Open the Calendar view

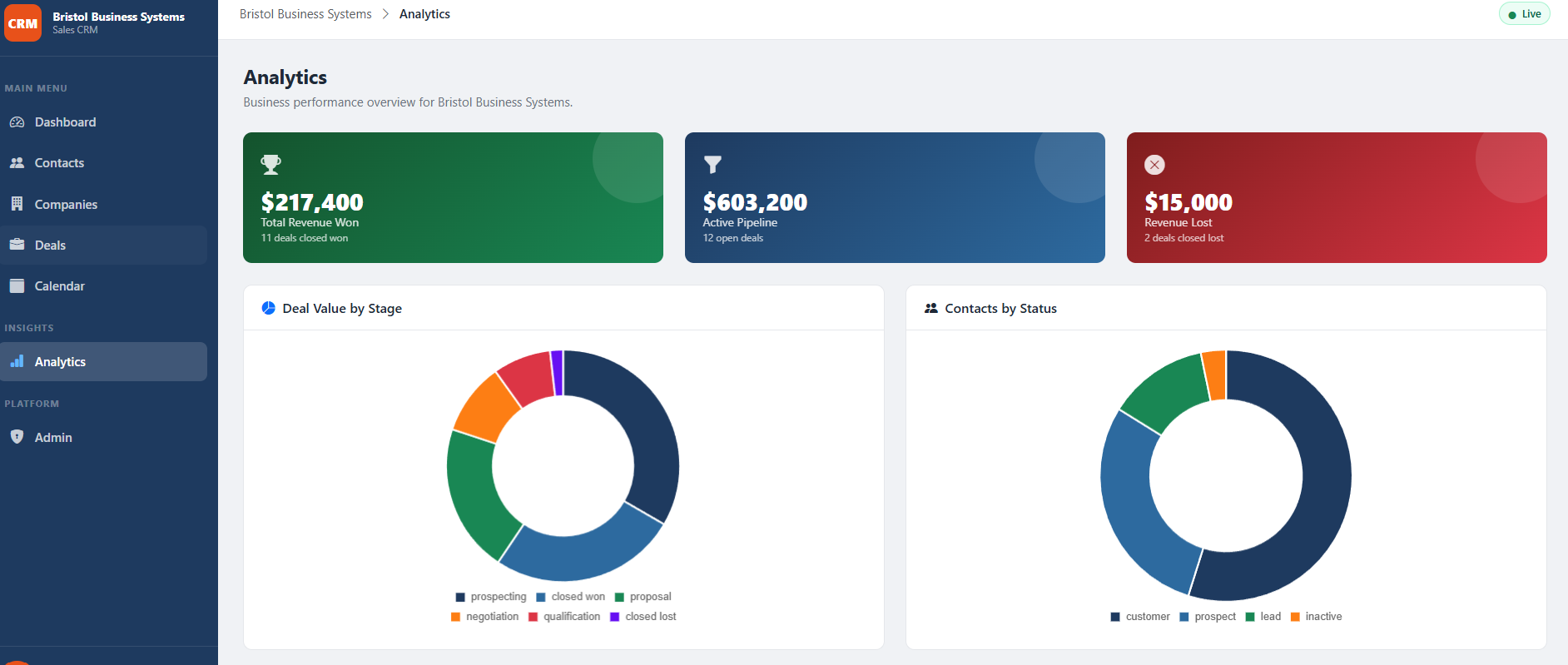[103, 285]
